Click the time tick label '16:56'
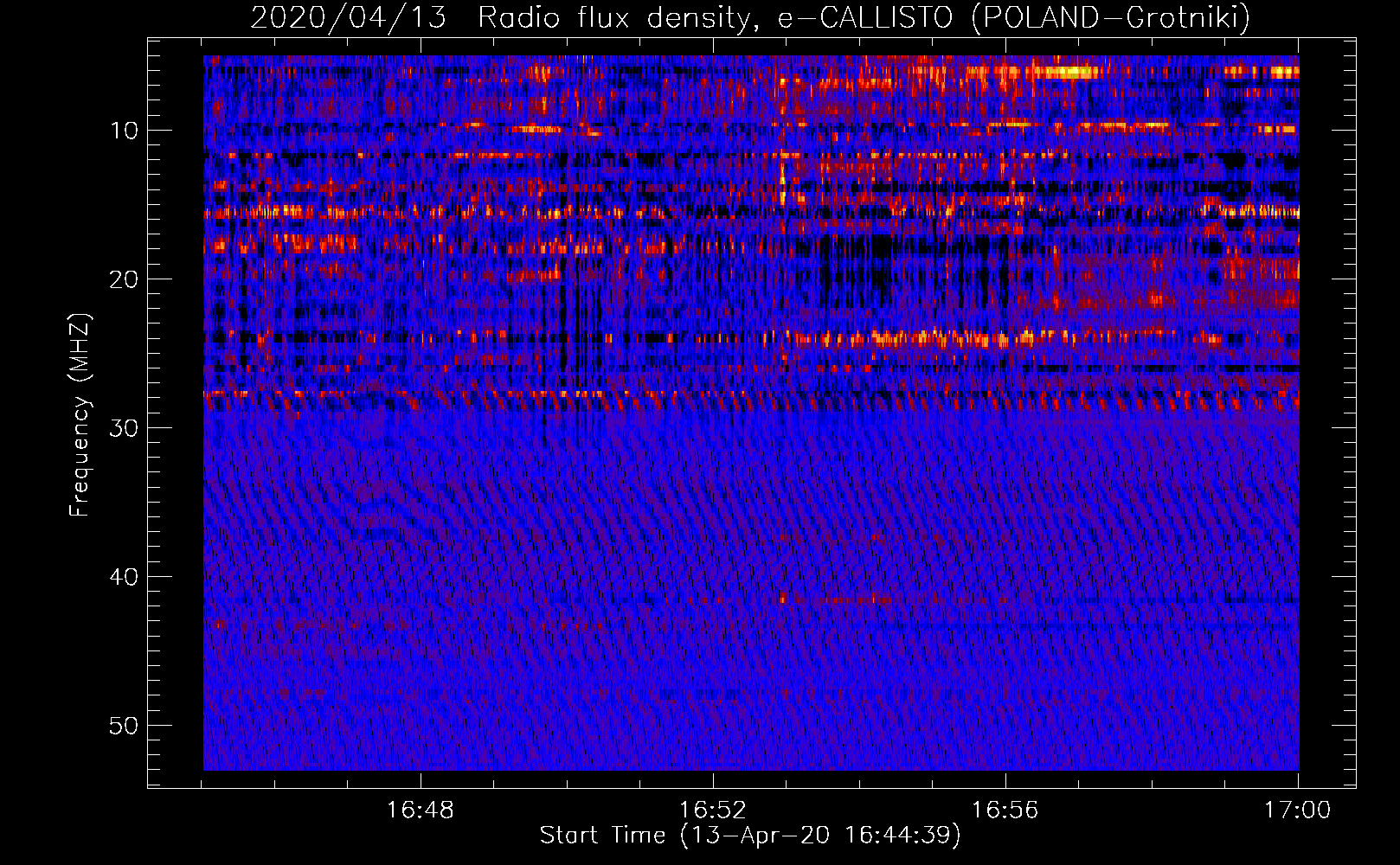The image size is (1400, 865). pos(1005,811)
